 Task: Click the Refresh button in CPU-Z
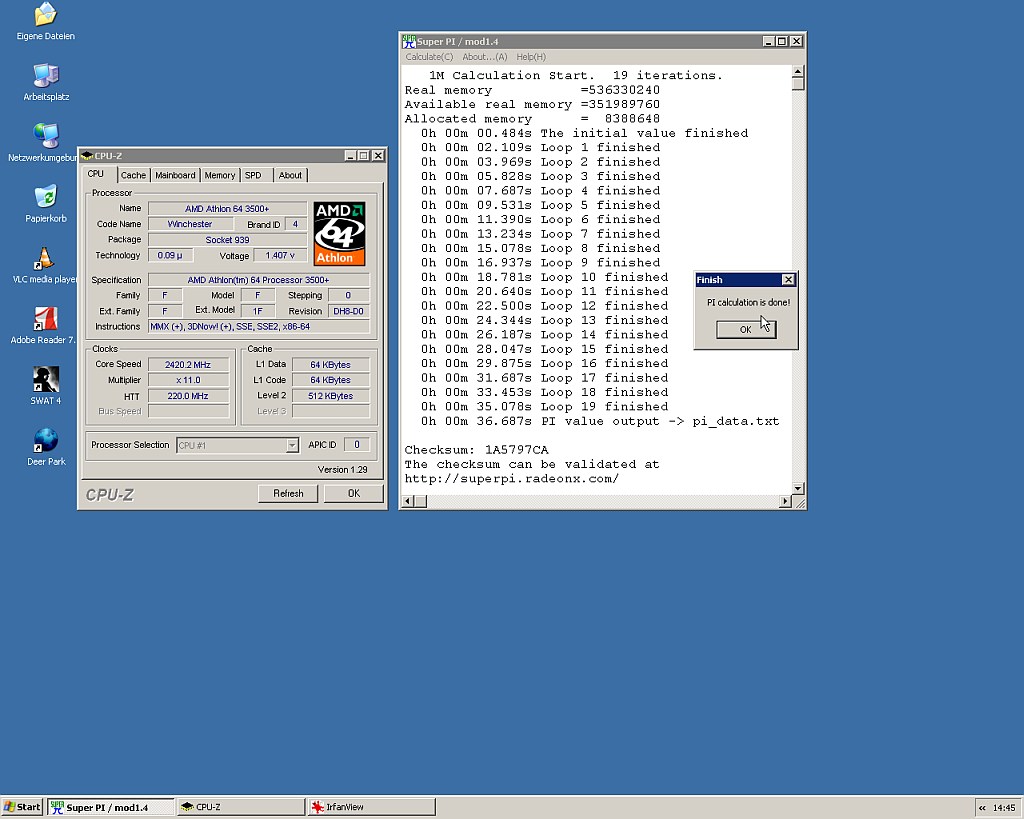288,494
